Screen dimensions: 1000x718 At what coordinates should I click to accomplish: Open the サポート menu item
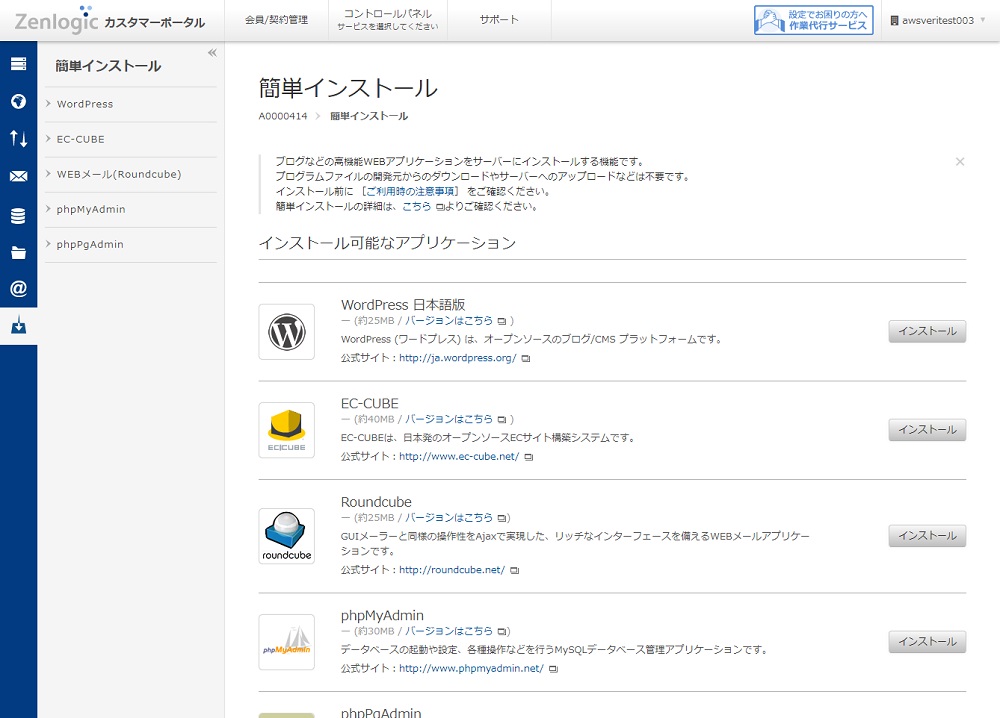point(499,20)
